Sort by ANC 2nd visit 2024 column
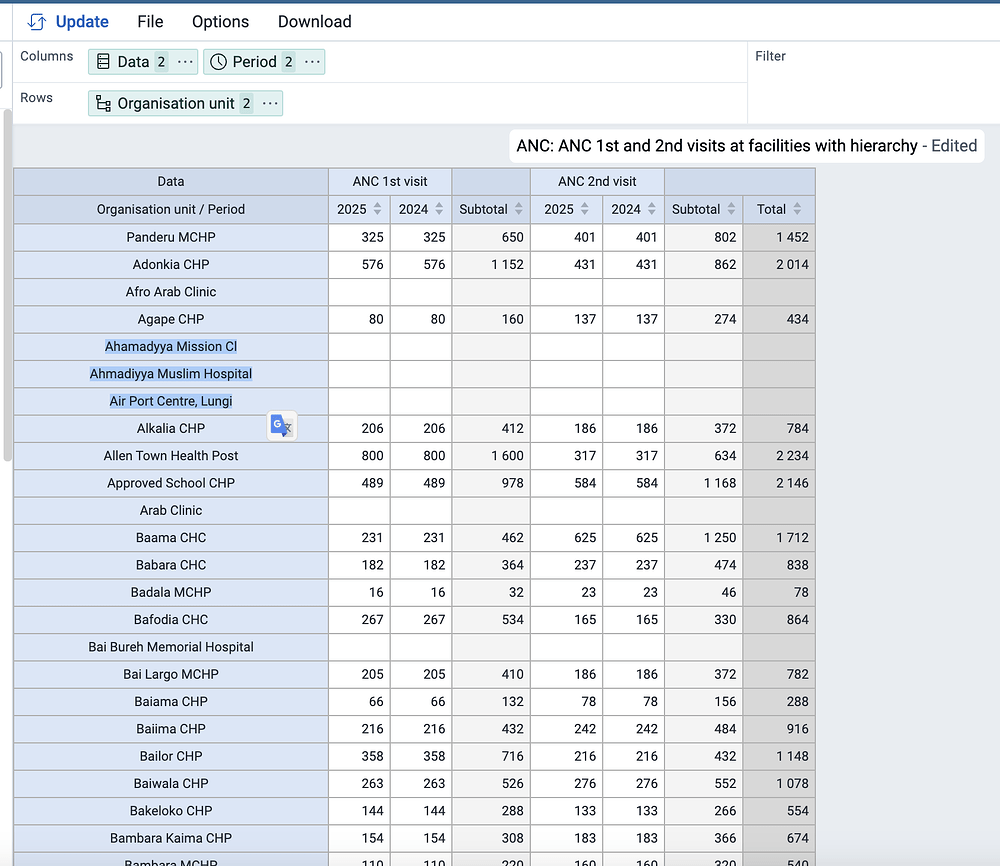This screenshot has height=866, width=1000. click(651, 209)
